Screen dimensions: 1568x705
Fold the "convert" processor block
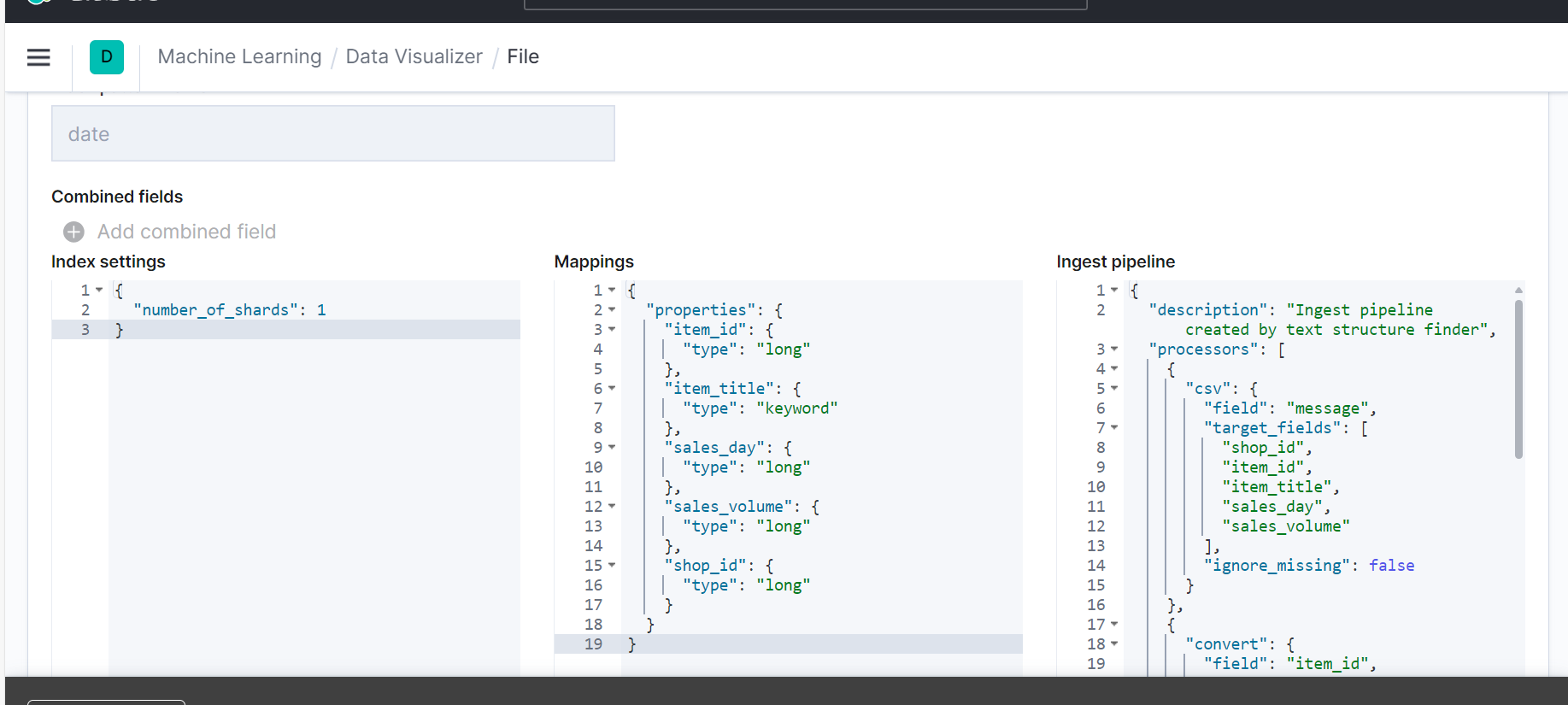[1114, 644]
